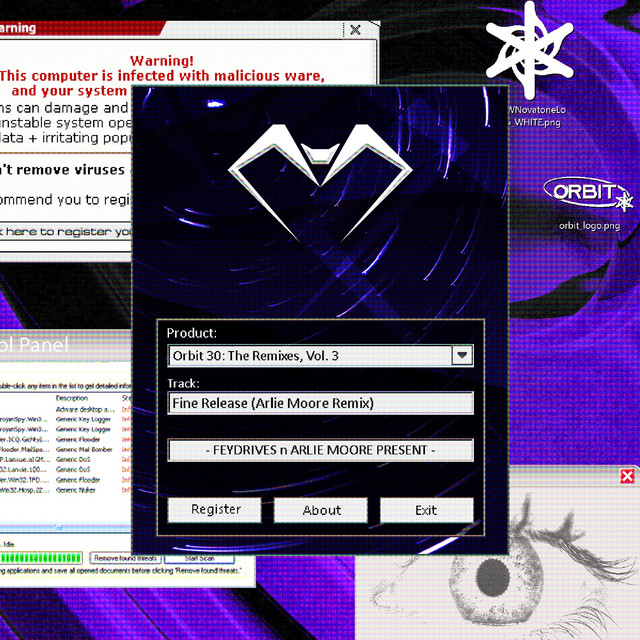Click the white winged logo in the dialog
The height and width of the screenshot is (640, 640).
[x=318, y=177]
